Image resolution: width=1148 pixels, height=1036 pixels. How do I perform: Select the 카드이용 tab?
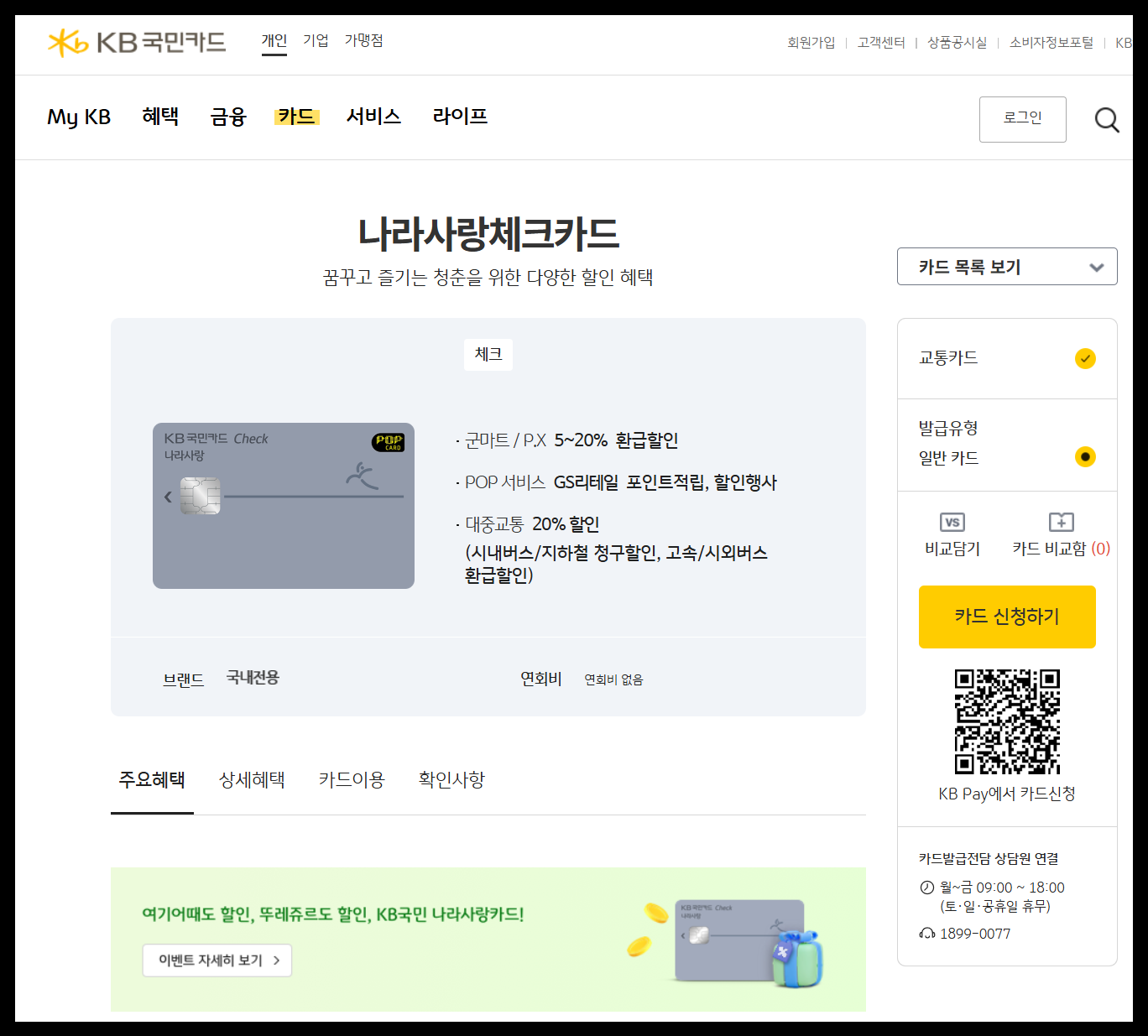(352, 780)
